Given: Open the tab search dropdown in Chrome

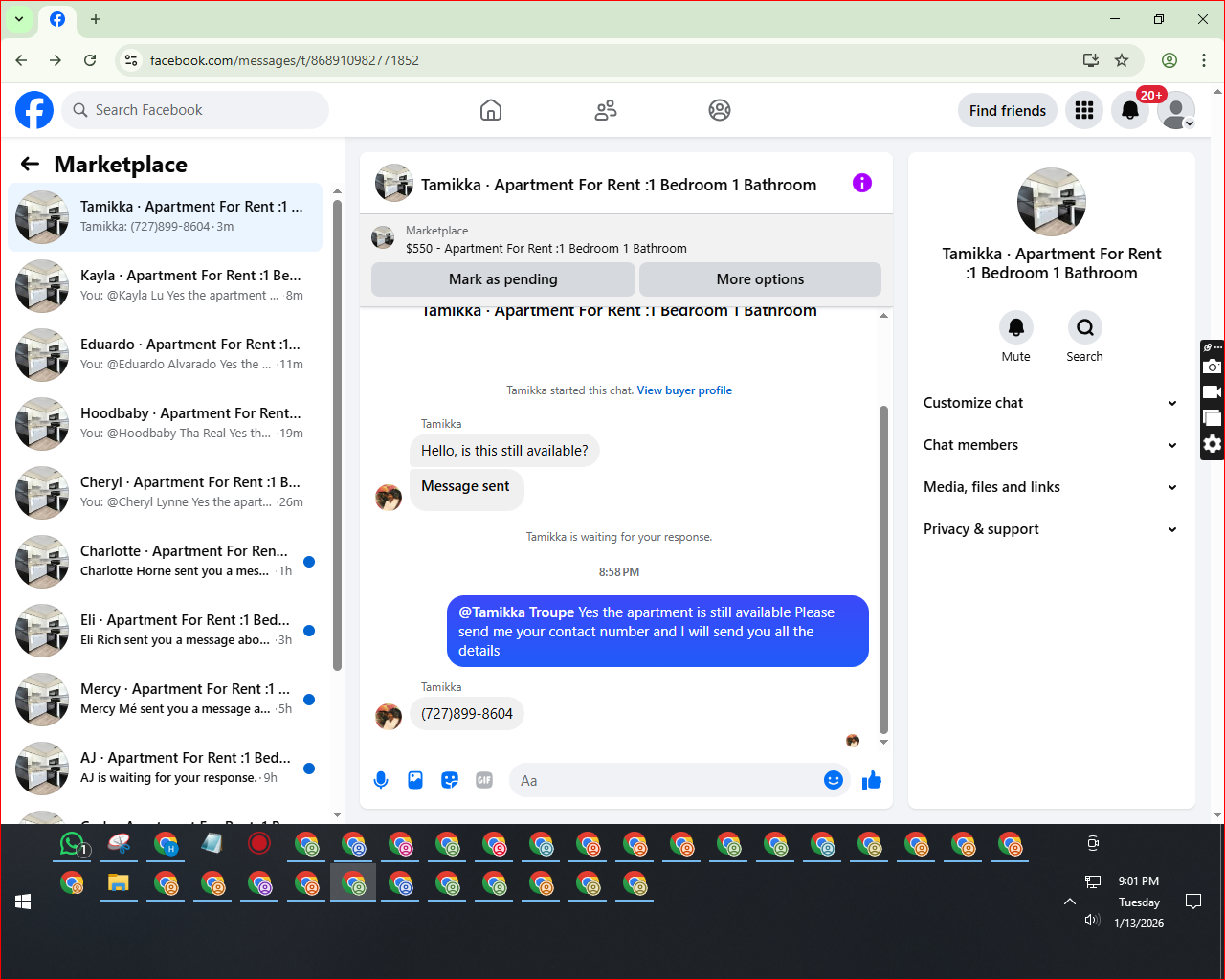Looking at the screenshot, I should [x=19, y=19].
